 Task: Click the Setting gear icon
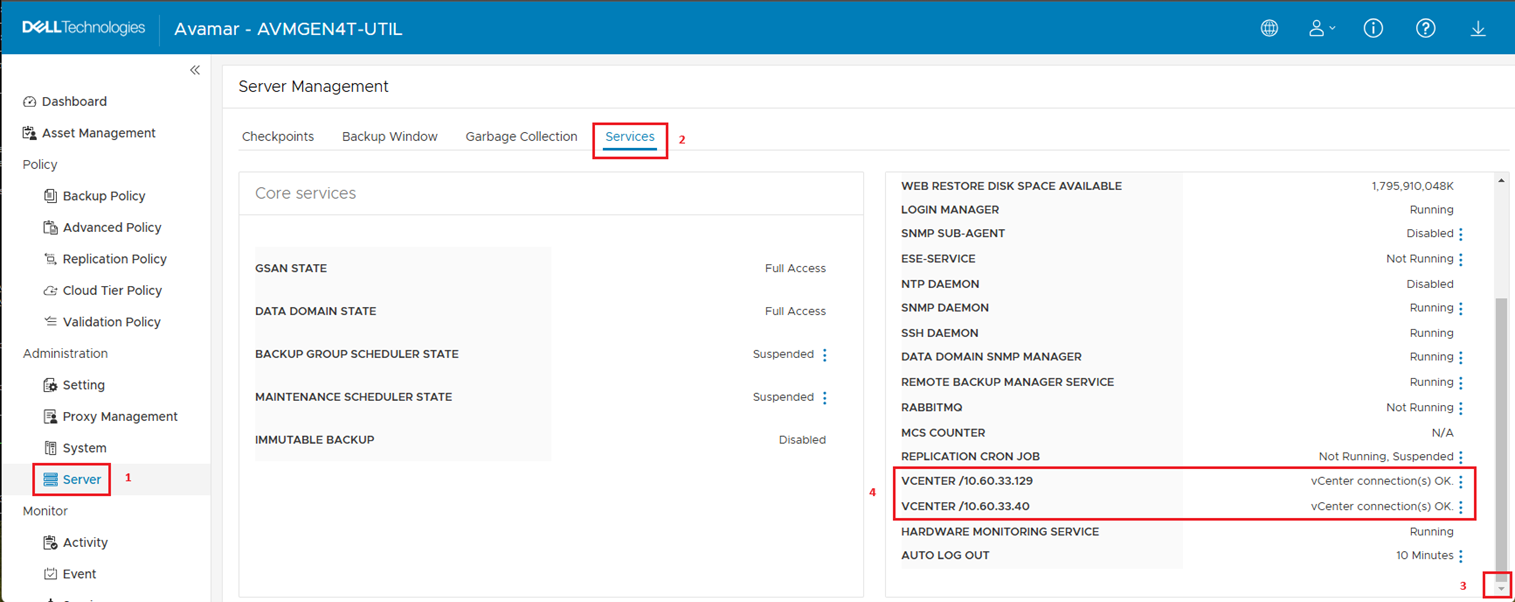click(50, 385)
